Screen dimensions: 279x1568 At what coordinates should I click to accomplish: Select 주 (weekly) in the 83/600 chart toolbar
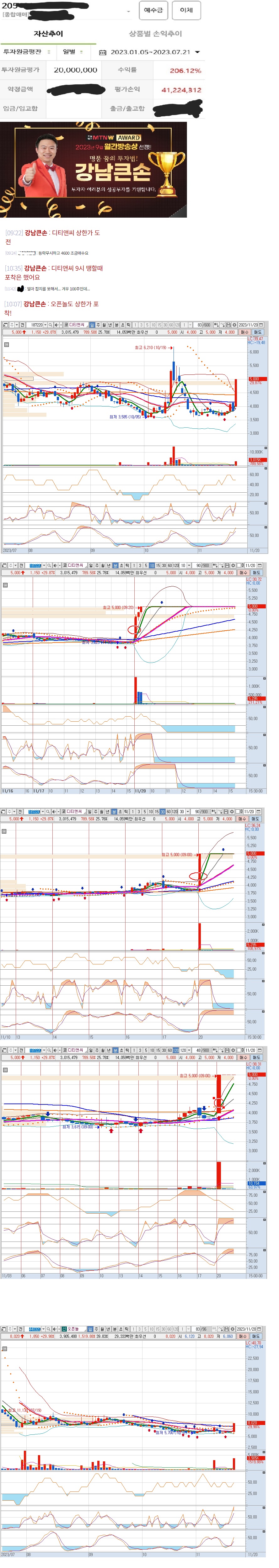pyautogui.click(x=98, y=325)
